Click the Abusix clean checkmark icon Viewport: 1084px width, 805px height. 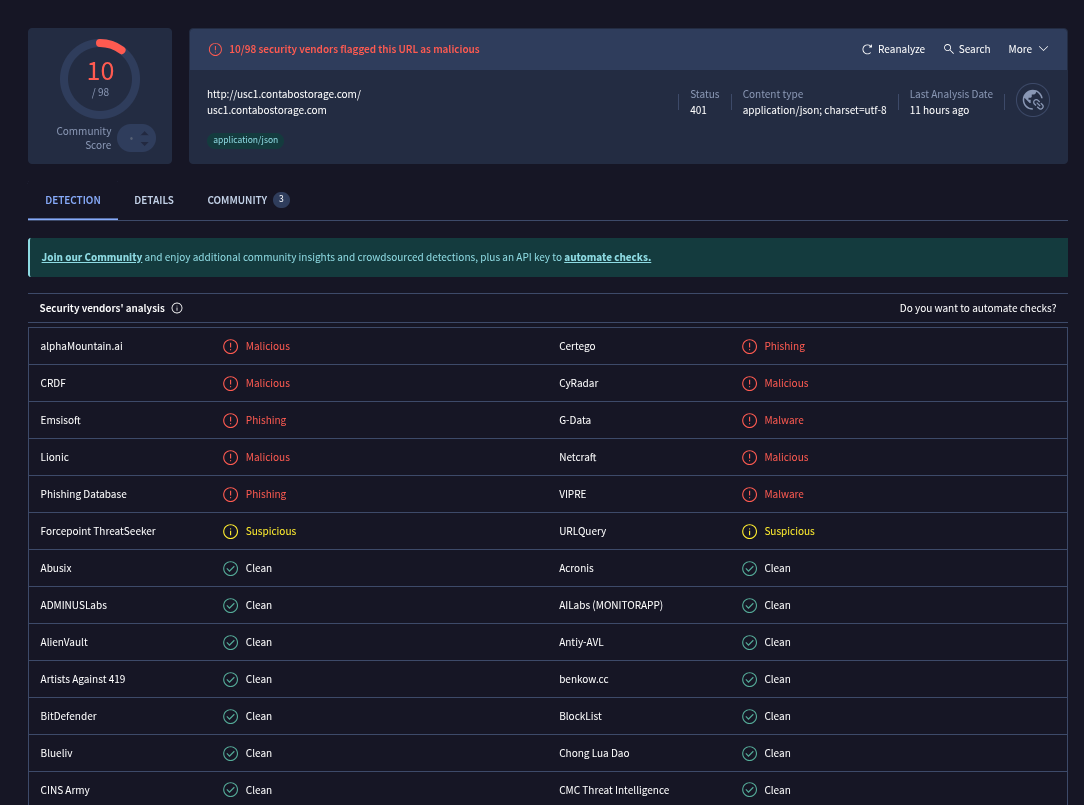[230, 568]
